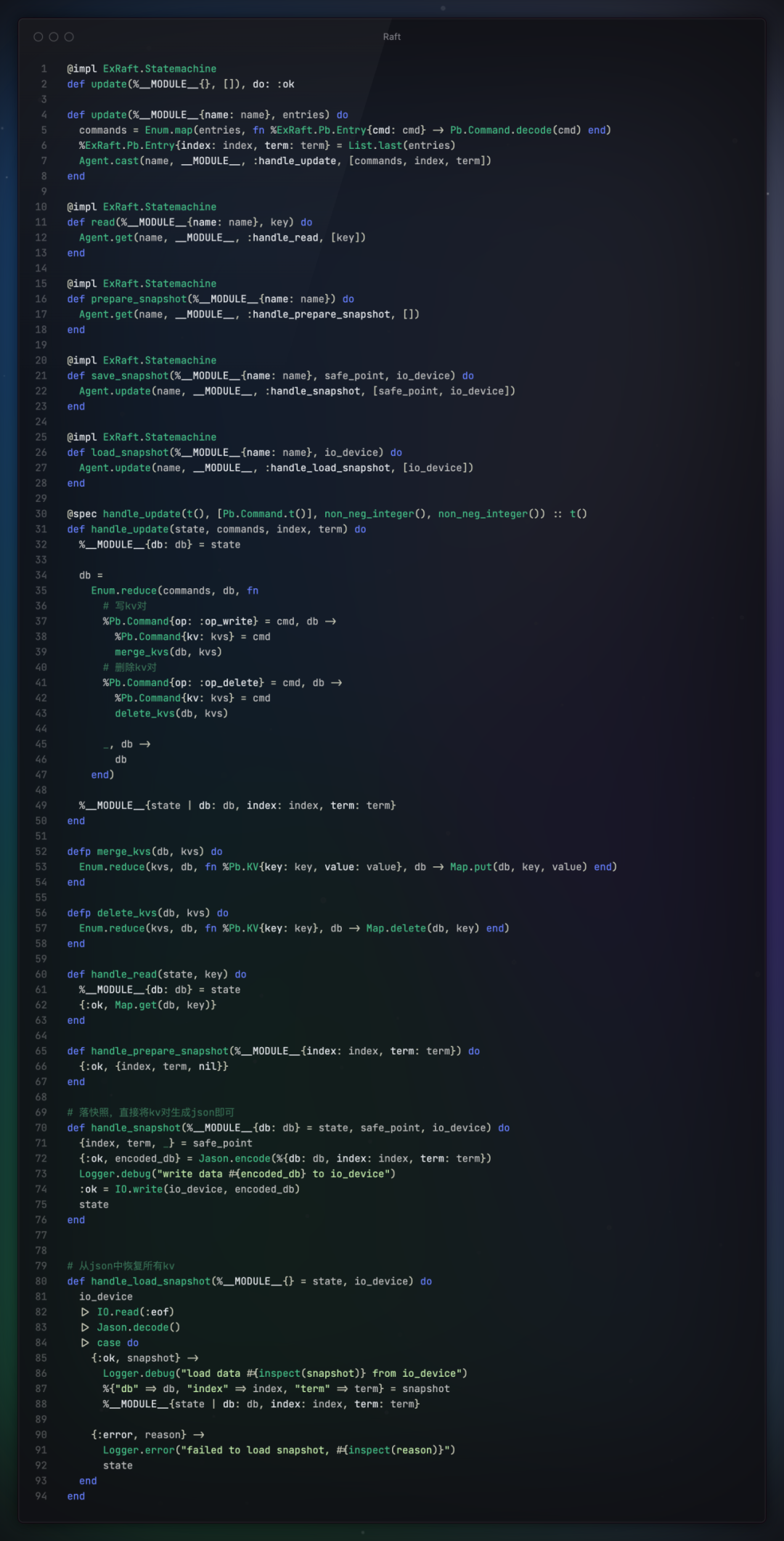Image resolution: width=784 pixels, height=1541 pixels.
Task: Click line number 94 in the gutter
Action: coord(41,1496)
